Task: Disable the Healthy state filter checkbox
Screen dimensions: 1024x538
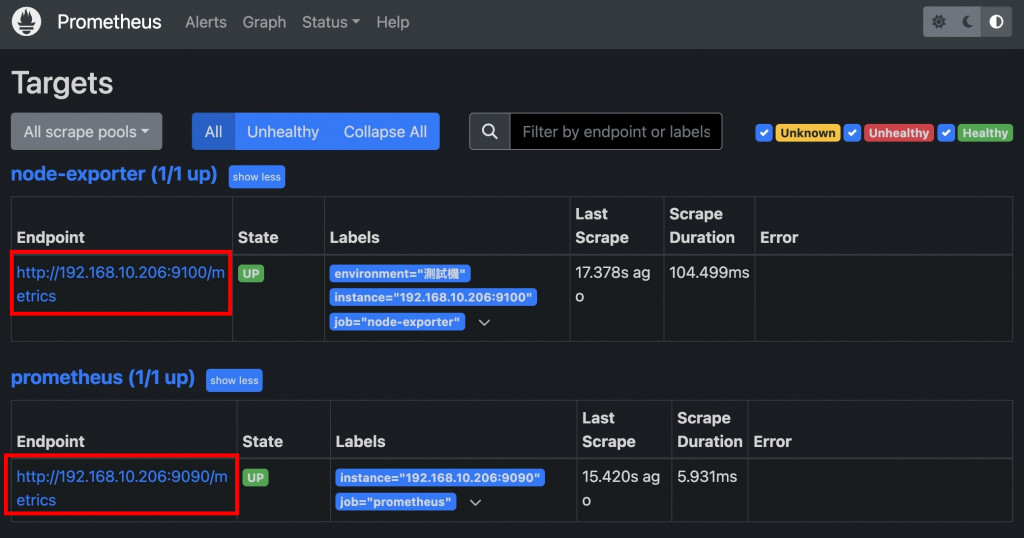Action: pyautogui.click(x=946, y=133)
